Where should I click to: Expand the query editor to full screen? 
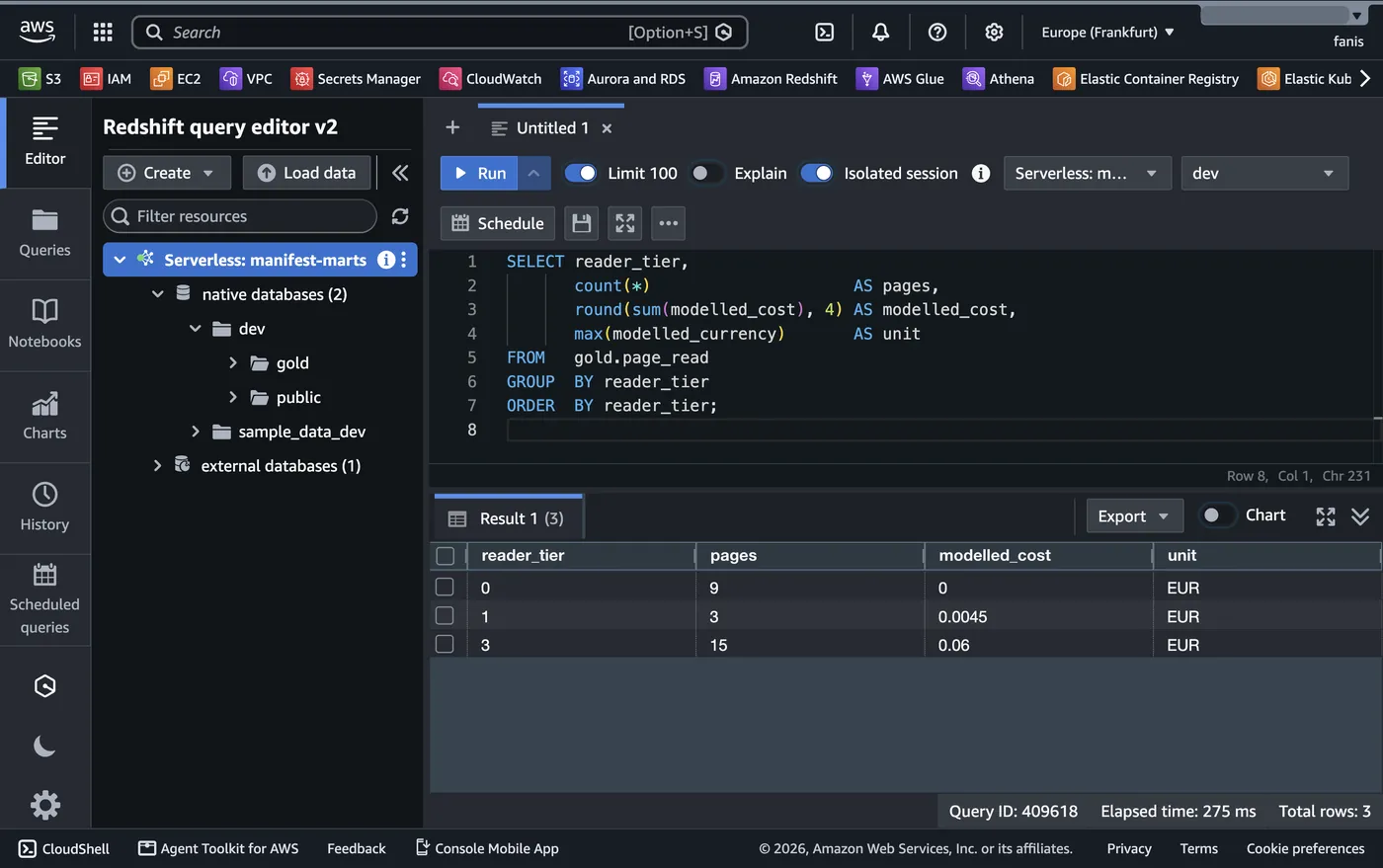point(625,223)
